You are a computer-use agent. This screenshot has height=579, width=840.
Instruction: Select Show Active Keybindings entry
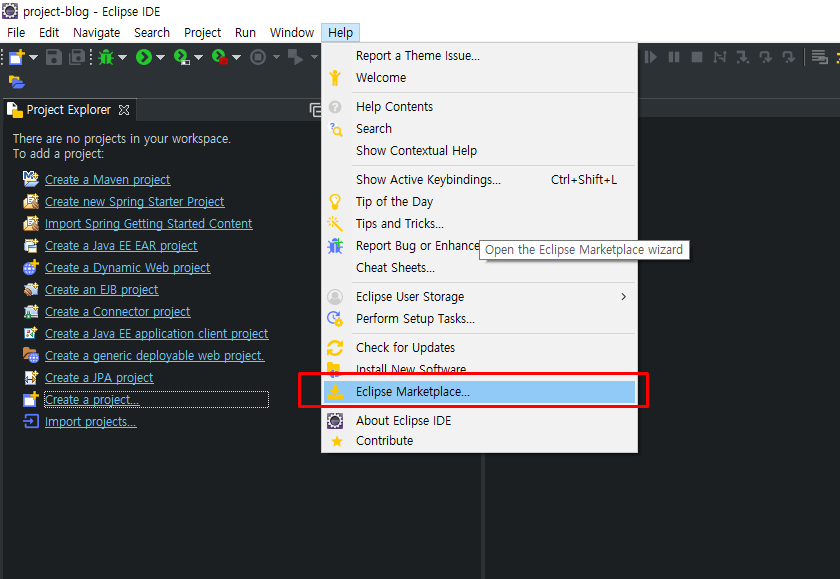click(x=479, y=179)
